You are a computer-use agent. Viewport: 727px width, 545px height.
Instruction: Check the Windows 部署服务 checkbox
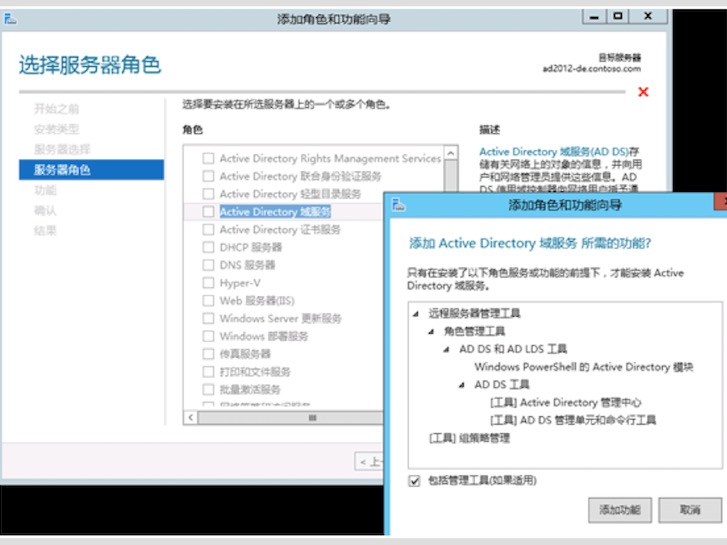point(208,336)
